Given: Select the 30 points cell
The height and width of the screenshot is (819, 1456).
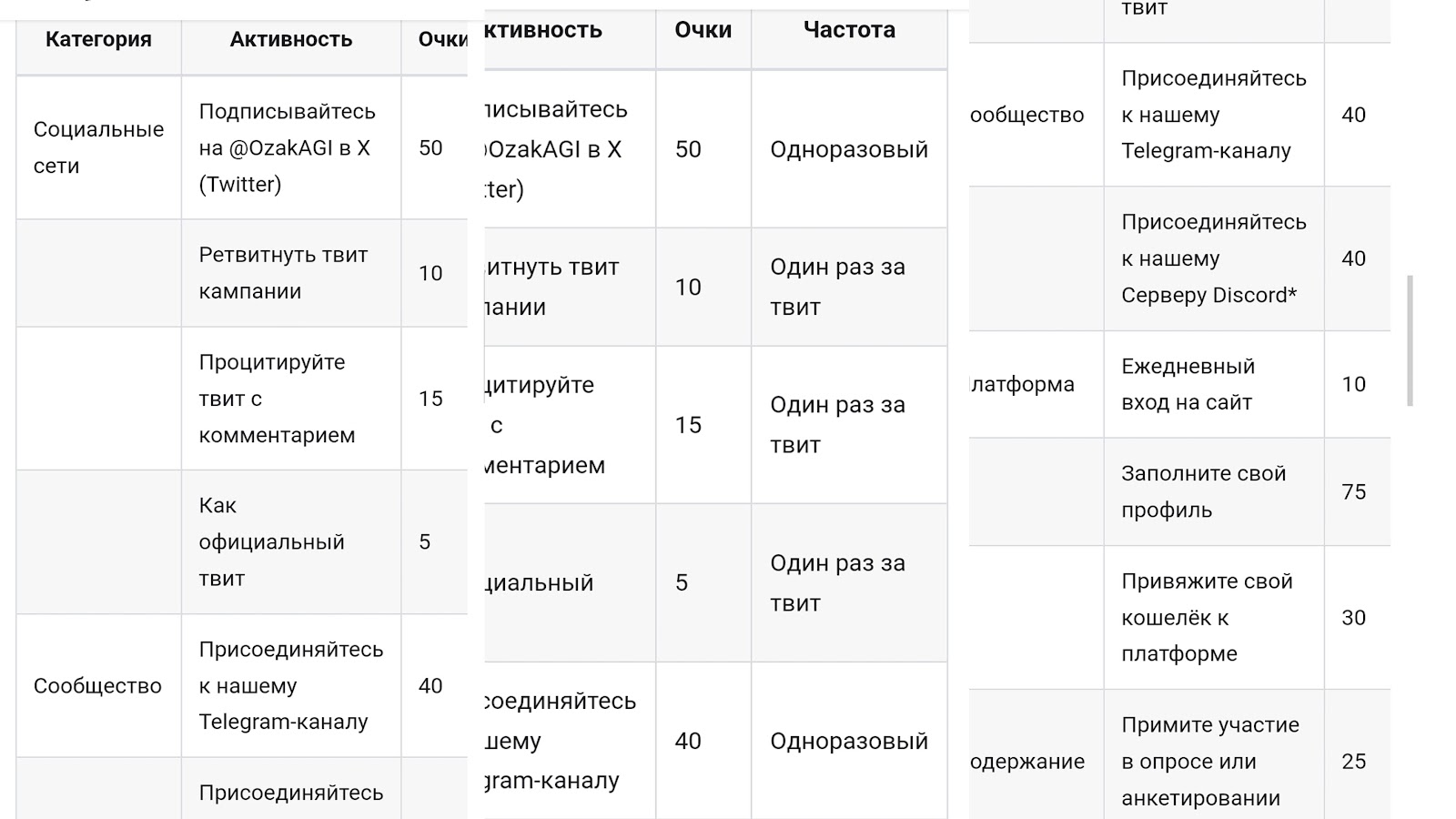Looking at the screenshot, I should [x=1354, y=618].
